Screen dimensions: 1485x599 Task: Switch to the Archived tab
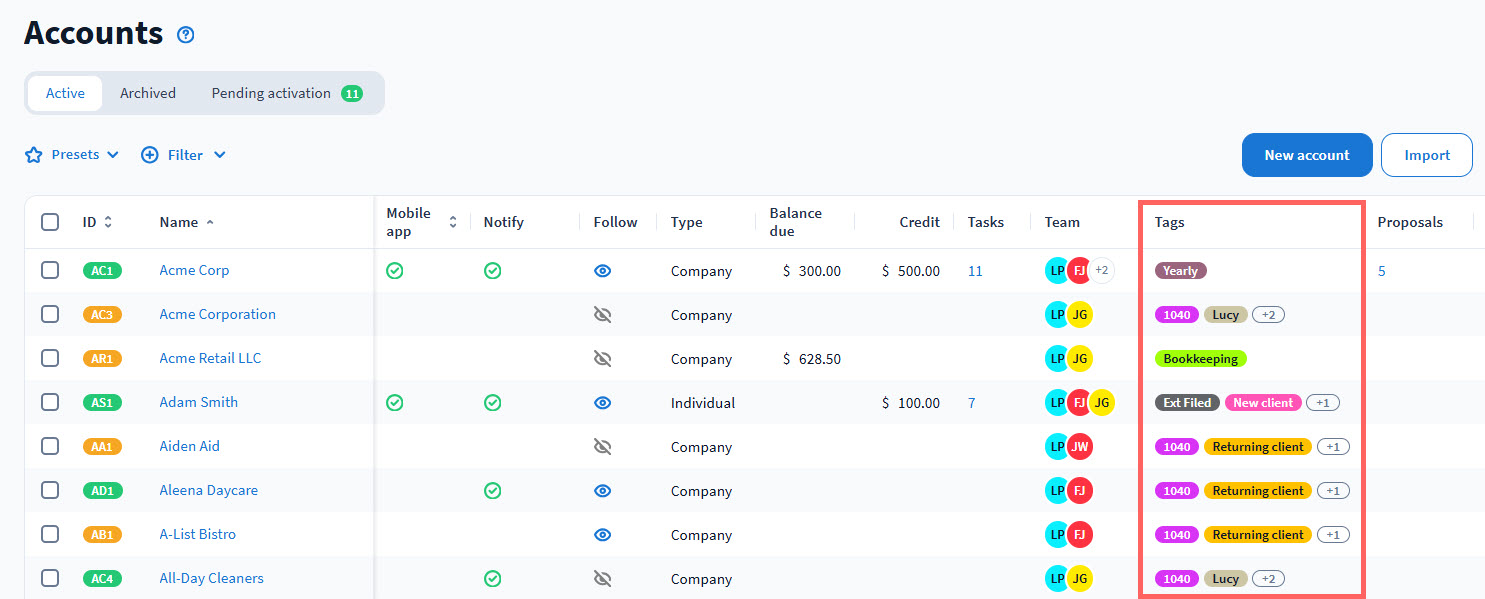click(148, 93)
